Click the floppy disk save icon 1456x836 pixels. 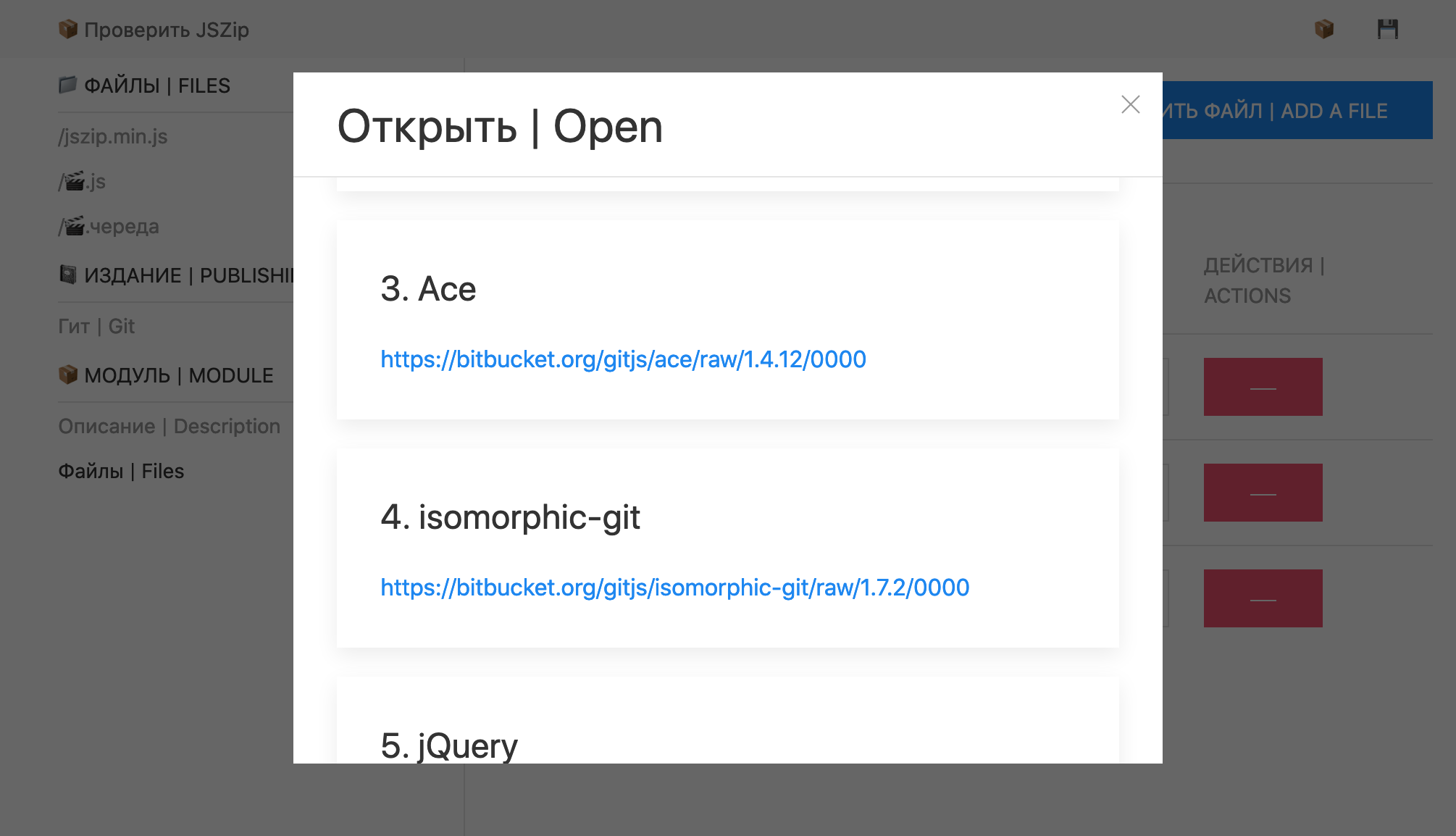(1387, 29)
